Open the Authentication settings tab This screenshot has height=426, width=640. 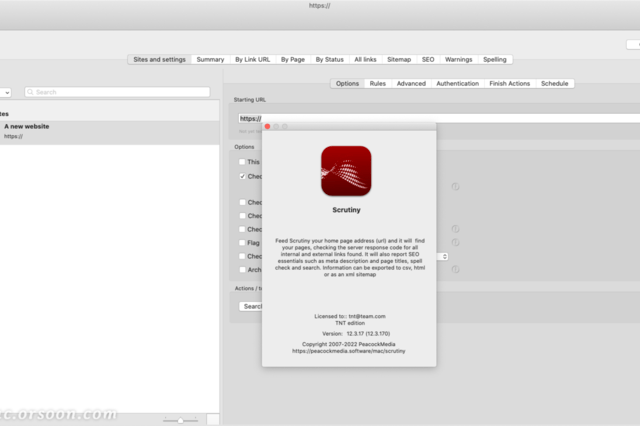457,84
